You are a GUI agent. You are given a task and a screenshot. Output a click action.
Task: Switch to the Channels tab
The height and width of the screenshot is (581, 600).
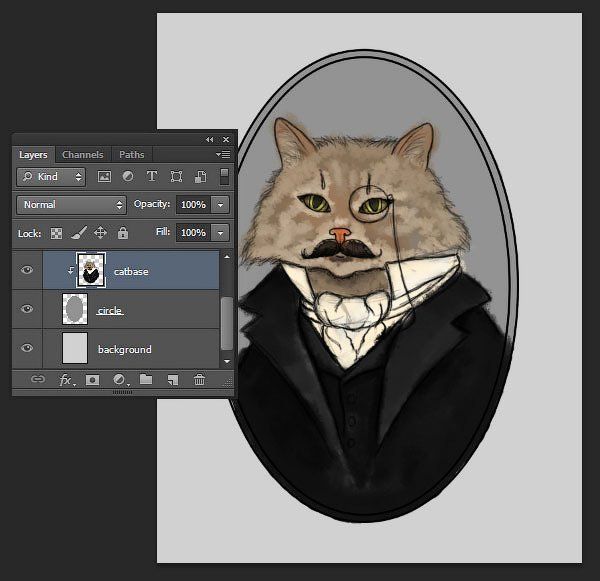[x=83, y=155]
